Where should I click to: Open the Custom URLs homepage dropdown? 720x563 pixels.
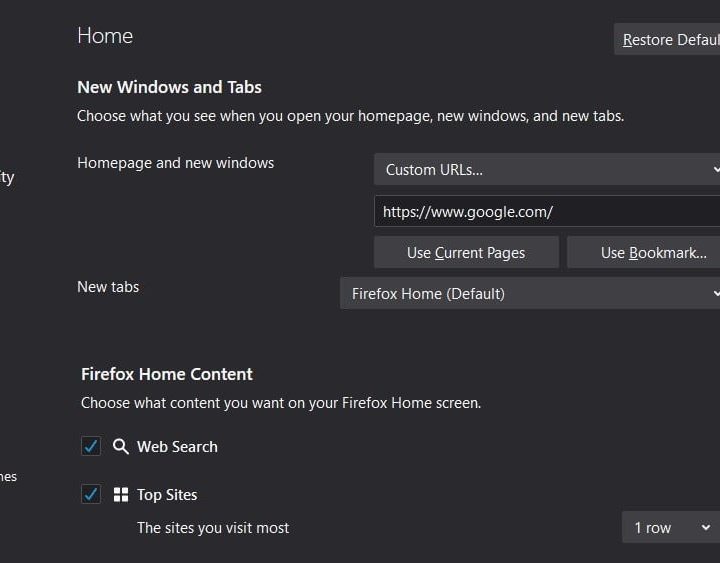pyautogui.click(x=547, y=170)
